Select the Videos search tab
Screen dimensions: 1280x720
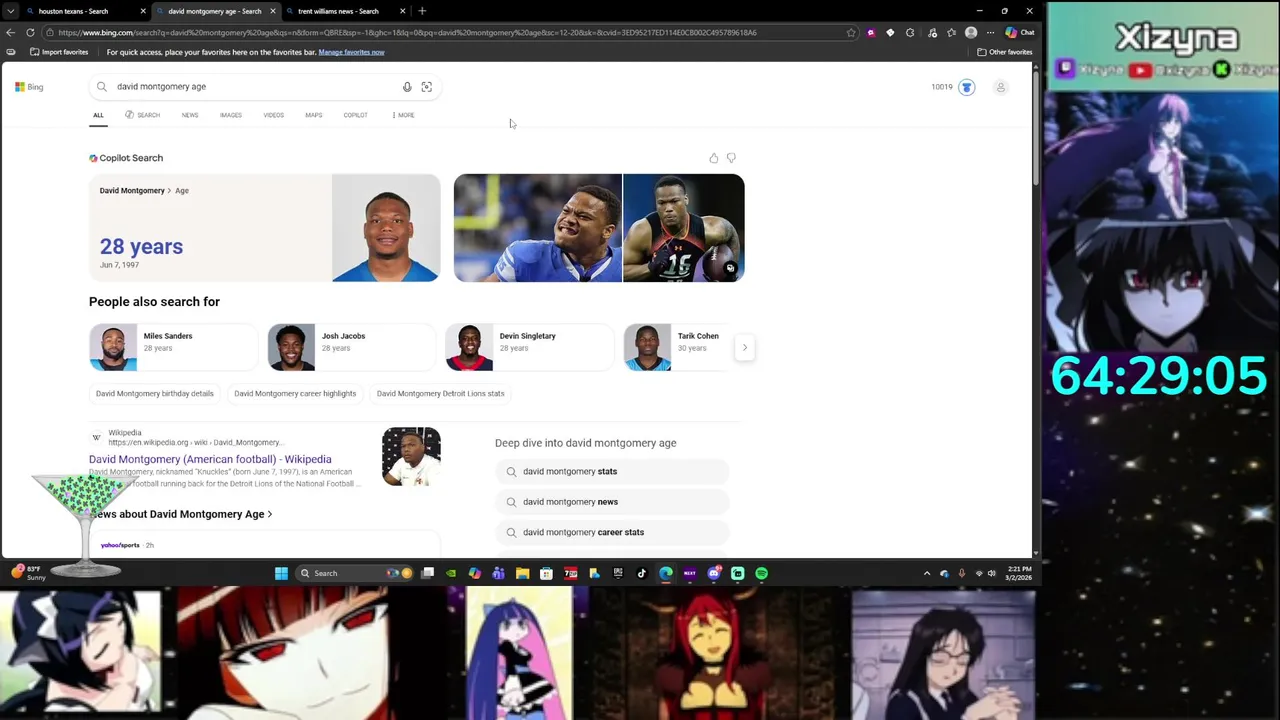click(273, 115)
